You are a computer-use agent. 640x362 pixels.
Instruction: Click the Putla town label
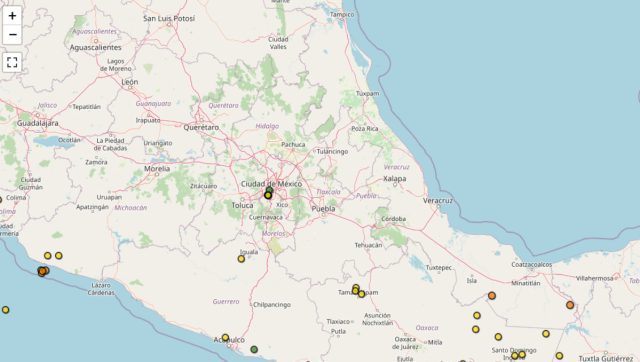coord(338,331)
